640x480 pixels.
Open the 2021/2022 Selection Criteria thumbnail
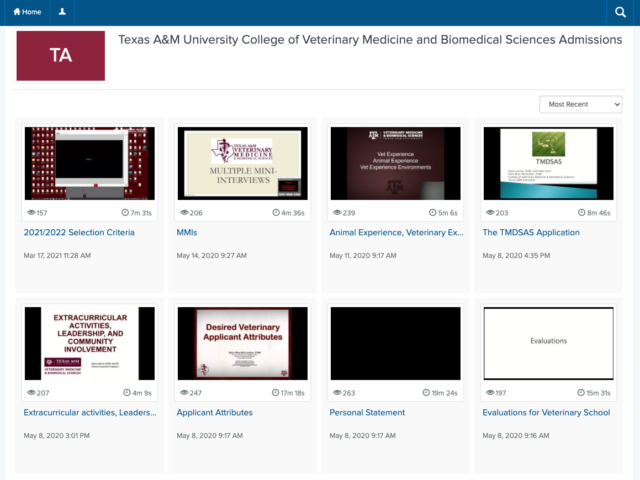pyautogui.click(x=89, y=163)
